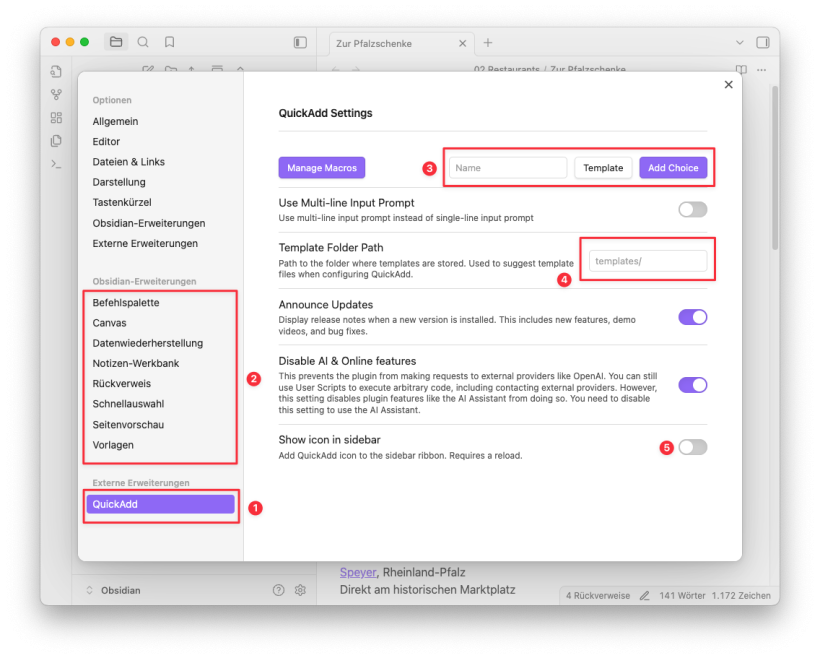Open the help icon beside Obsidian vault
Screen dimensions: 820x658
point(279,590)
